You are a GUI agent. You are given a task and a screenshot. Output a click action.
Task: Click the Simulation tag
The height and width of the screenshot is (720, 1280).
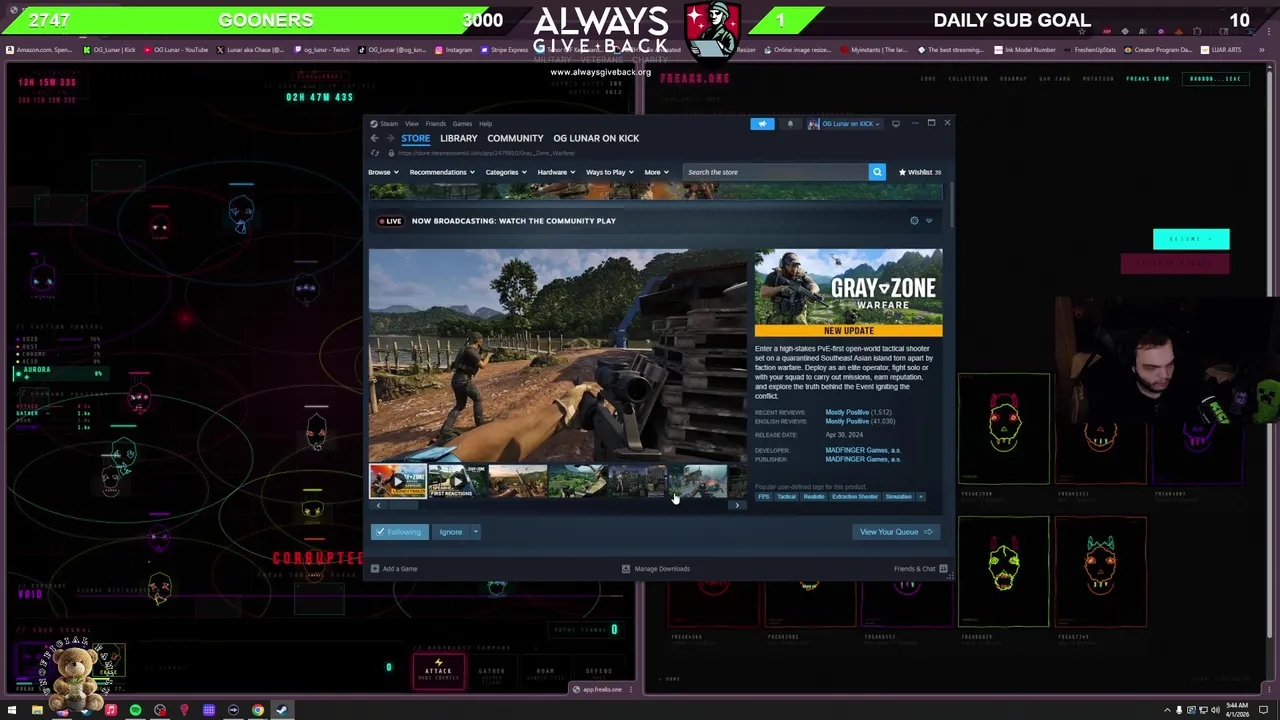[898, 497]
